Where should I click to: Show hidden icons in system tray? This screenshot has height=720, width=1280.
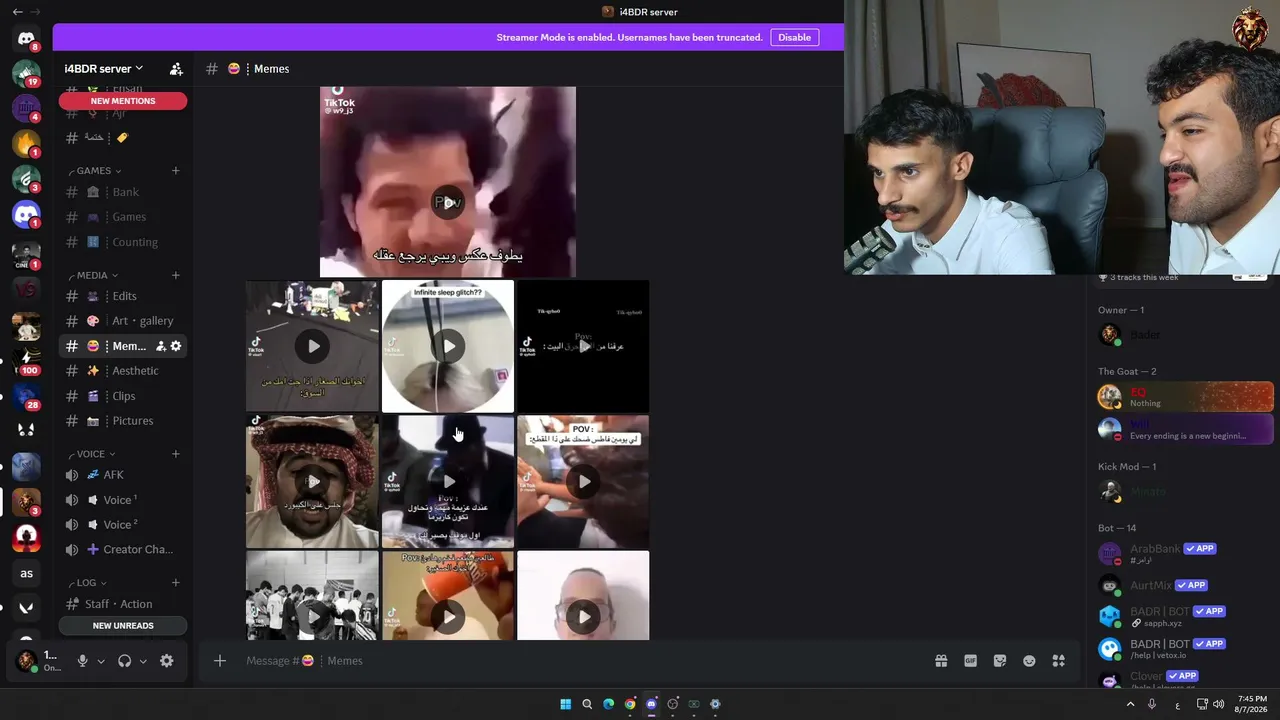[1131, 704]
